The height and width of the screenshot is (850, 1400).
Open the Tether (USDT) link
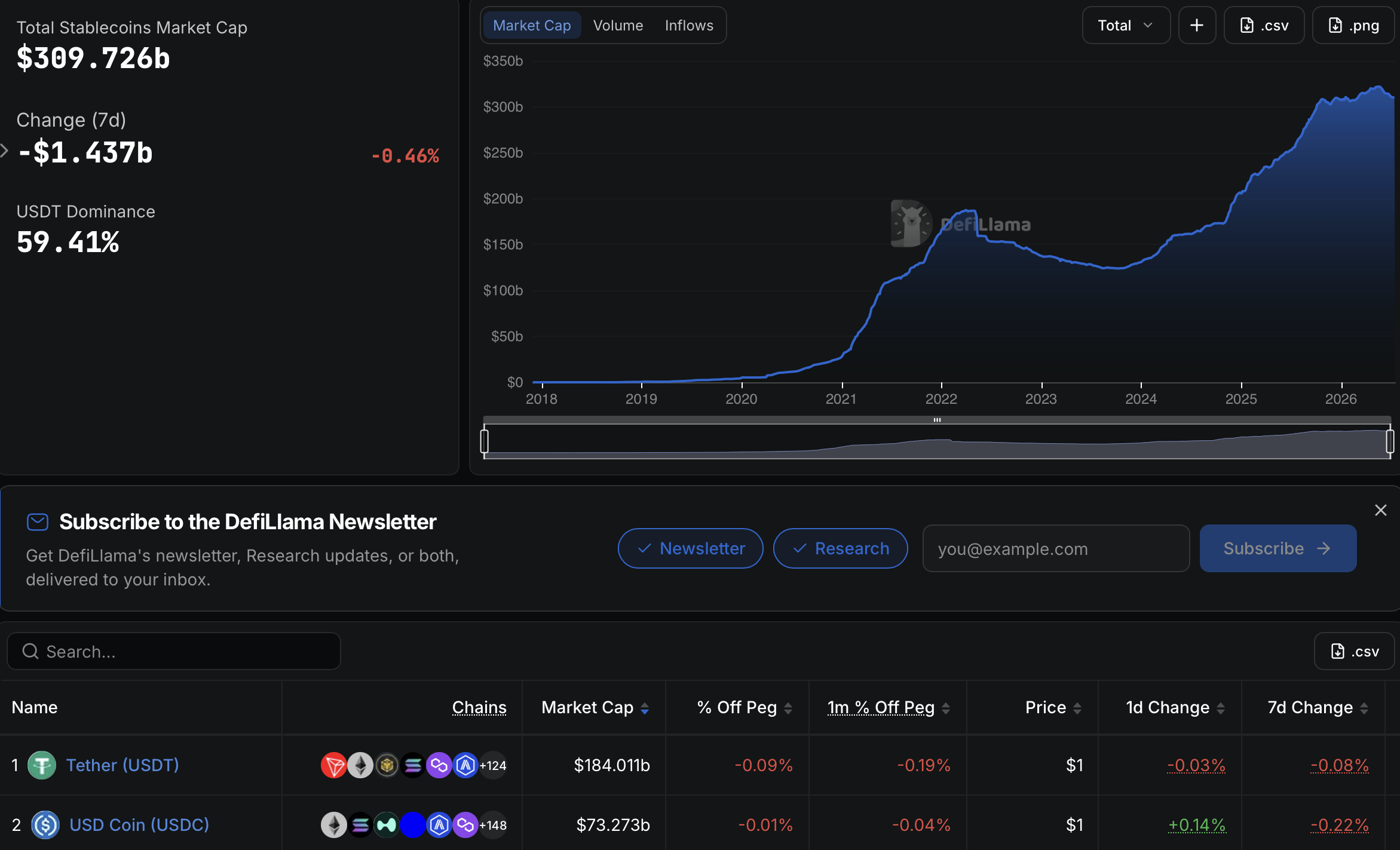122,765
